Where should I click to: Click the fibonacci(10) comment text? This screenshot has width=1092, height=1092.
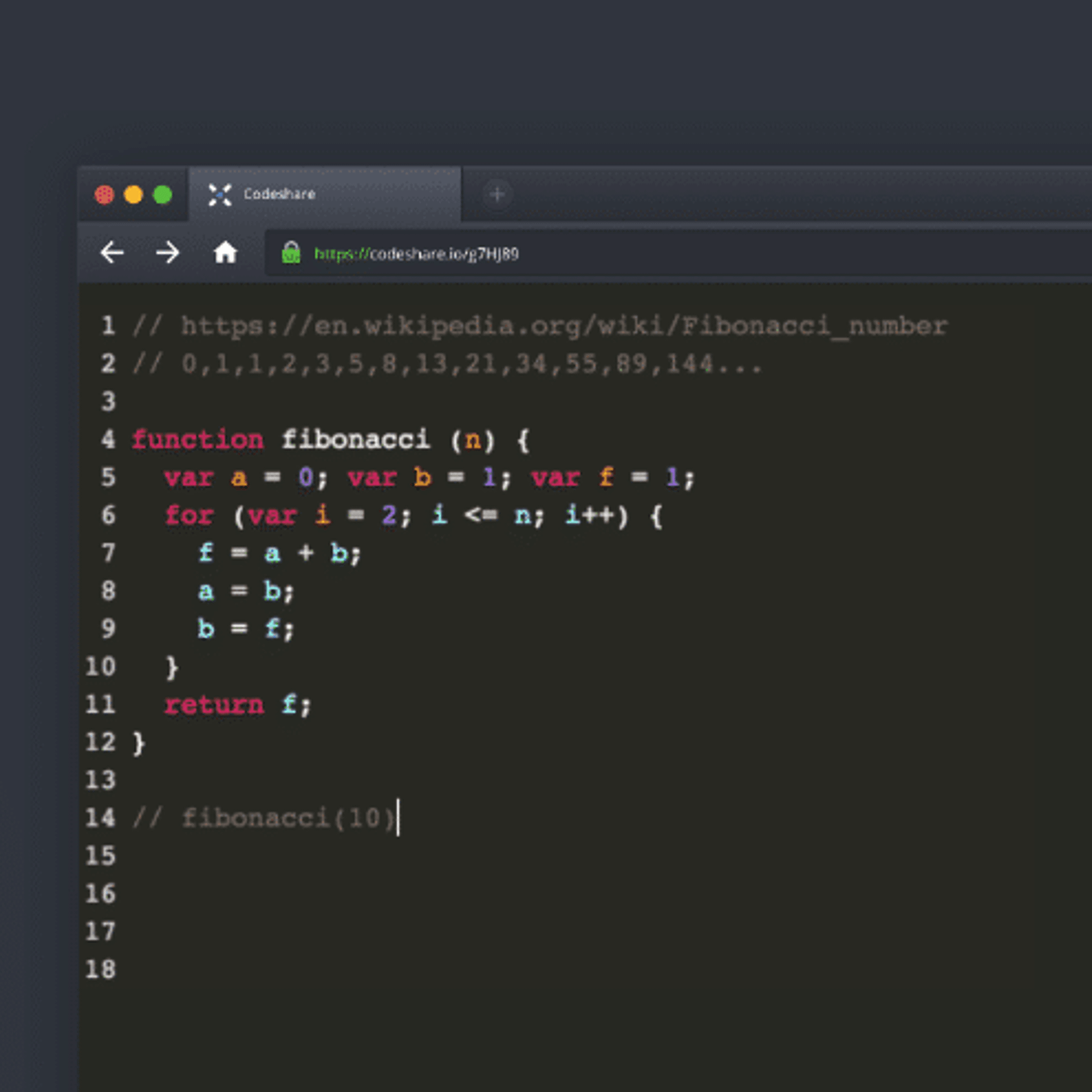(265, 818)
